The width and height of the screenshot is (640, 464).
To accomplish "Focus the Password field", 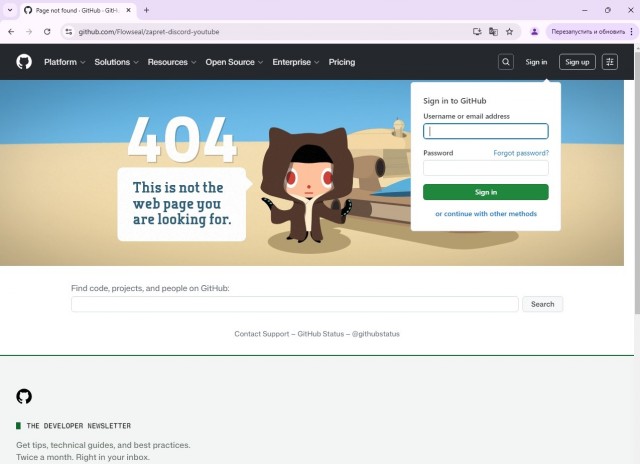I will pos(486,168).
